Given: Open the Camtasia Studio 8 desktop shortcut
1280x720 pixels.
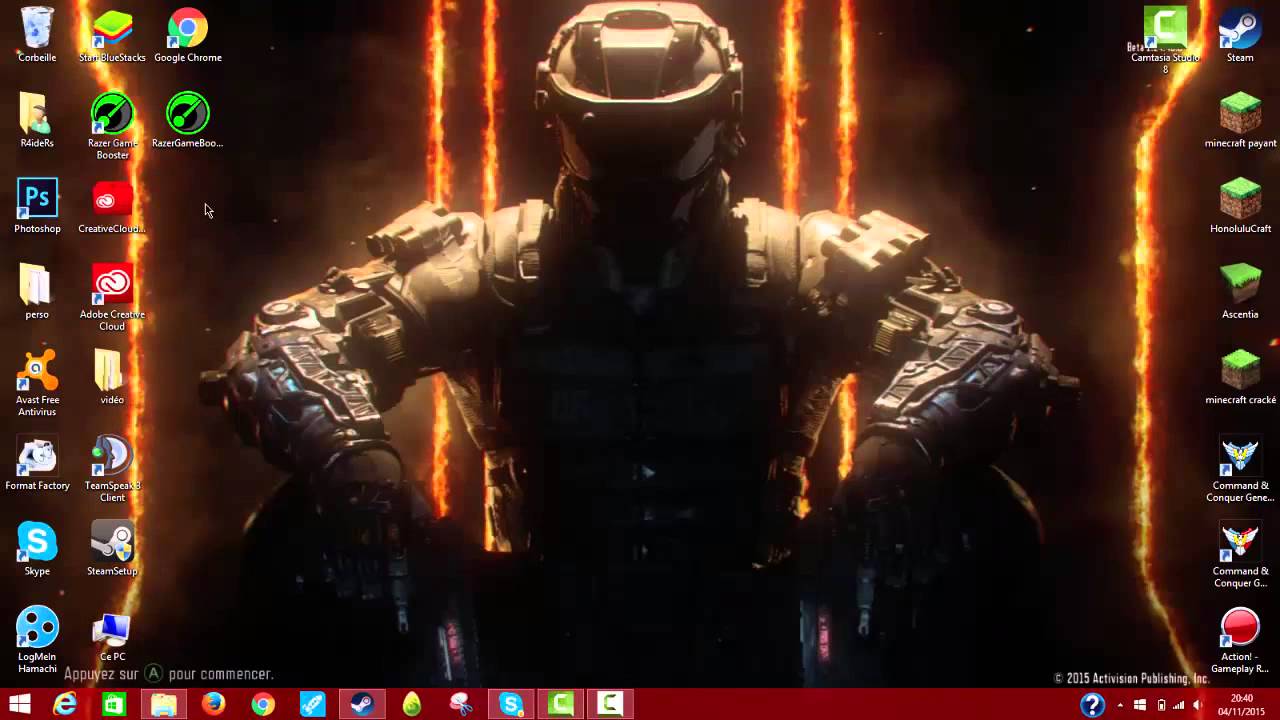Looking at the screenshot, I should [x=1165, y=30].
